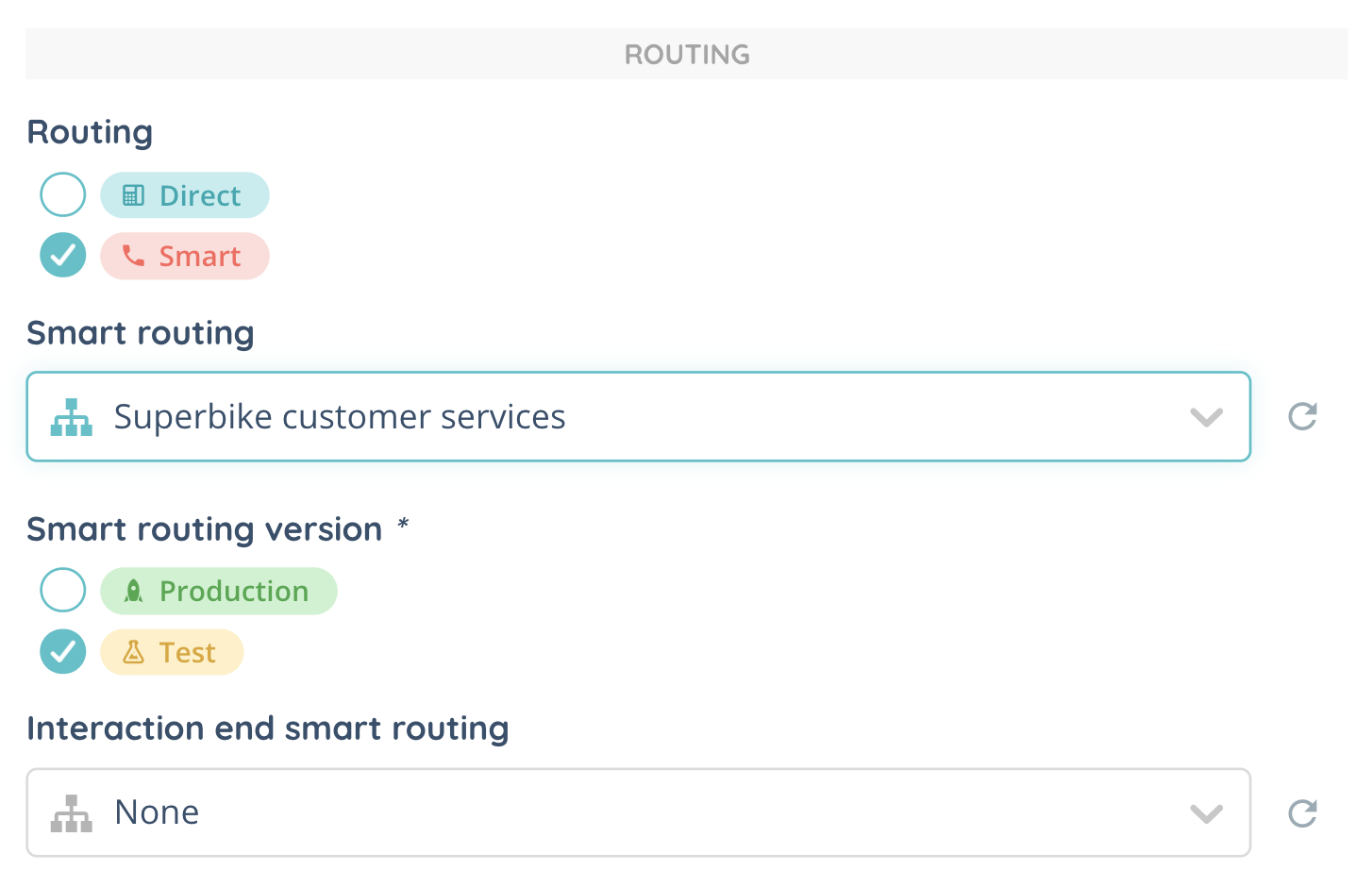
Task: Click the Production badge label
Action: [x=234, y=591]
